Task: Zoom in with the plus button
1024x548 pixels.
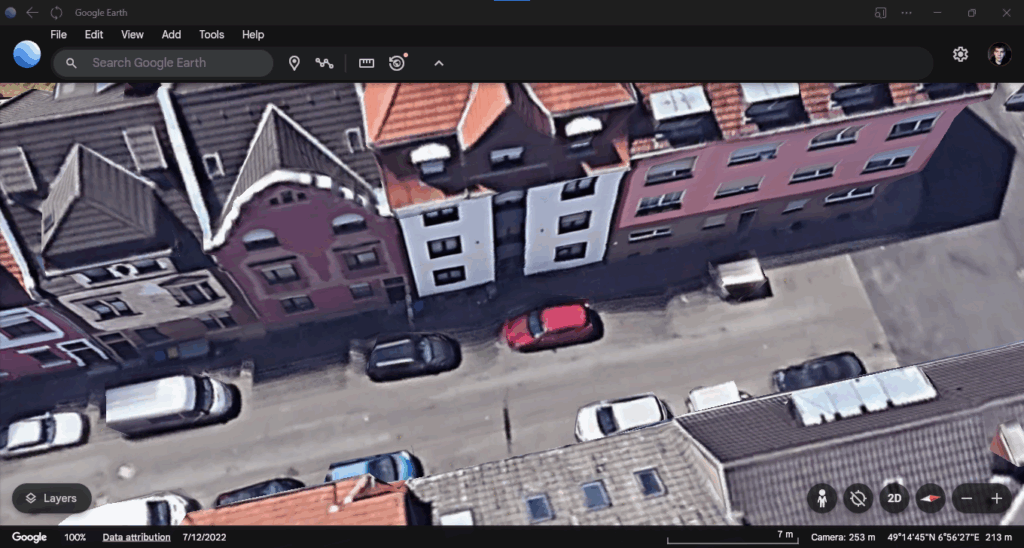Action: coord(996,498)
